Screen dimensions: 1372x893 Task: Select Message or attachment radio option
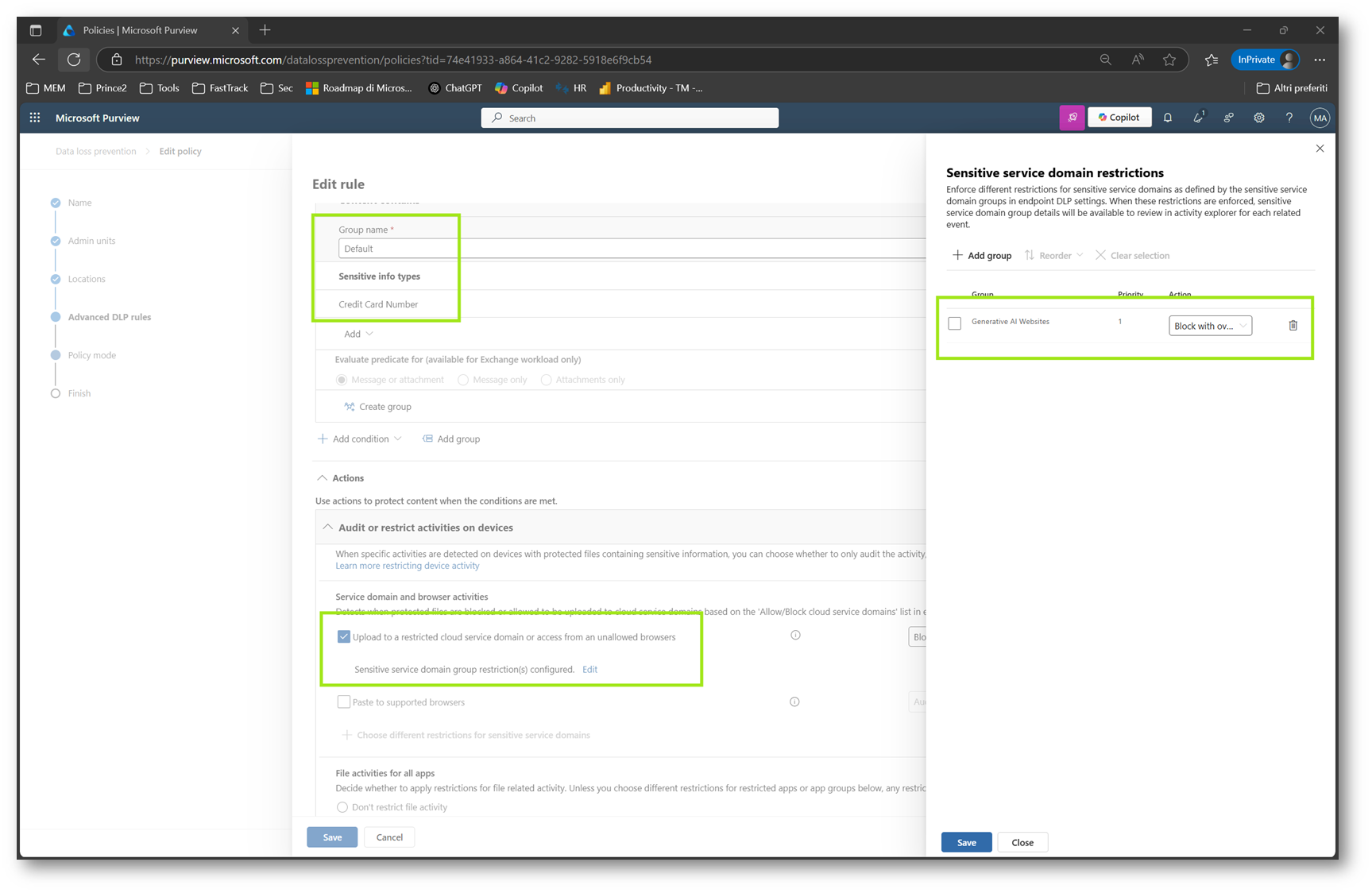342,380
